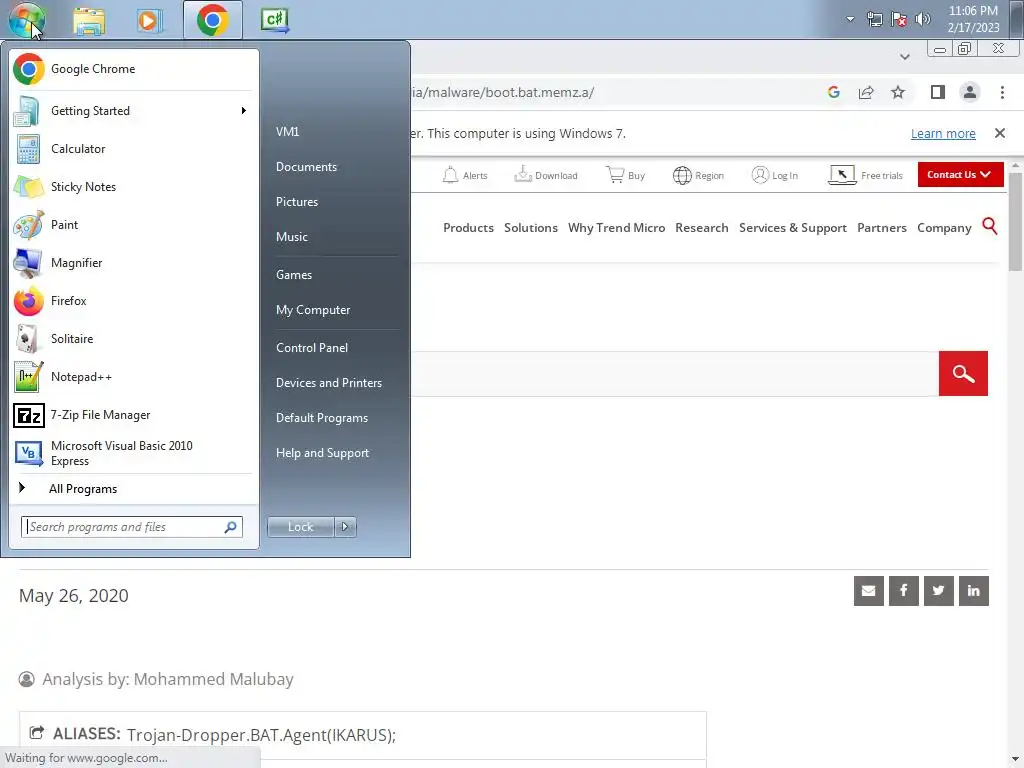Open Chrome three-dot menu
Screen dimensions: 1024x768
pyautogui.click(x=1002, y=92)
